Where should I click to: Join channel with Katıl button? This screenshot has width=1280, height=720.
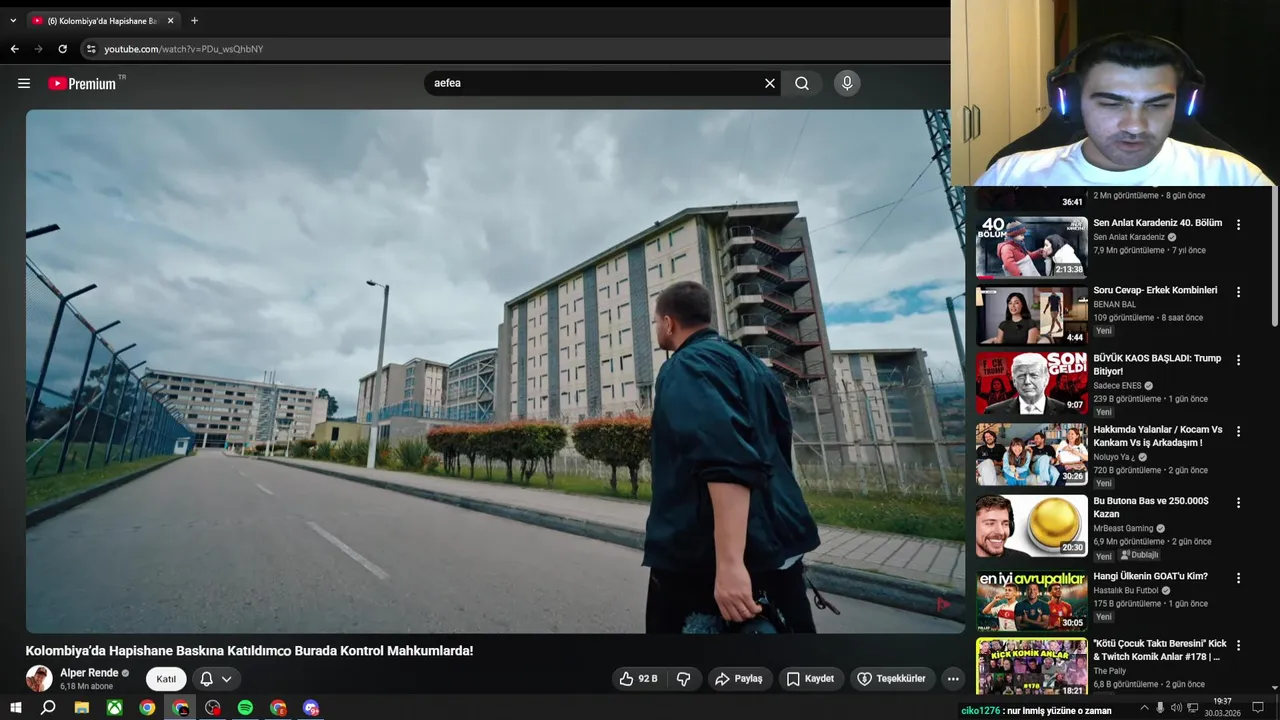(166, 678)
